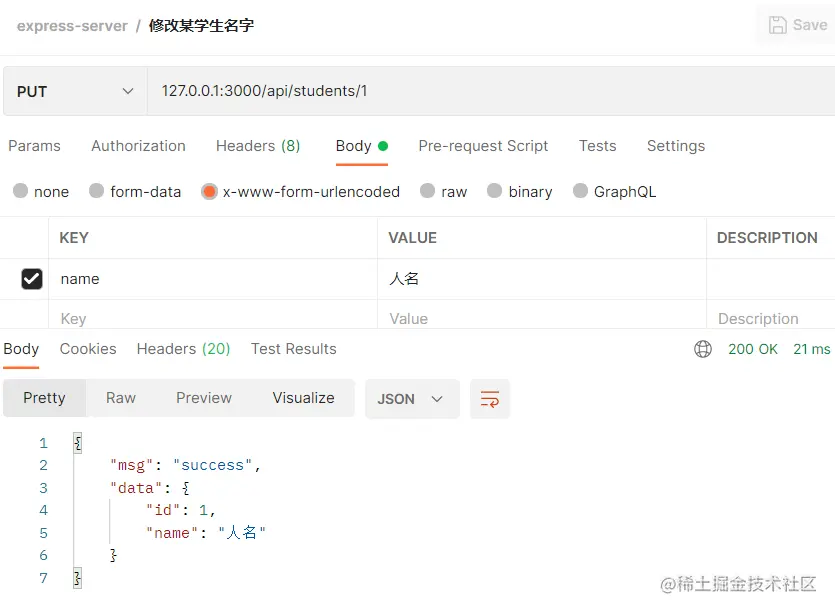Screen dimensions: 835x612
Task: Click the express-server breadcrumb link
Action: pos(72,26)
